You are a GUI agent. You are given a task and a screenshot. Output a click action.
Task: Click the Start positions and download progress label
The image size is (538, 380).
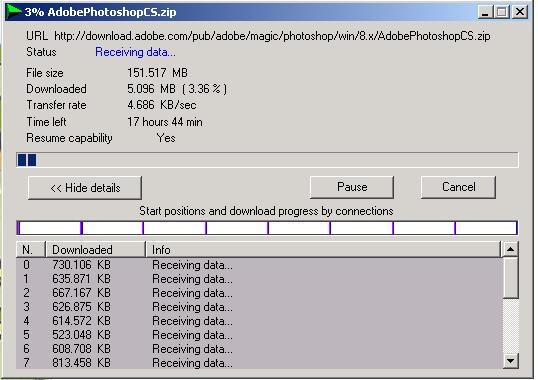click(x=266, y=211)
